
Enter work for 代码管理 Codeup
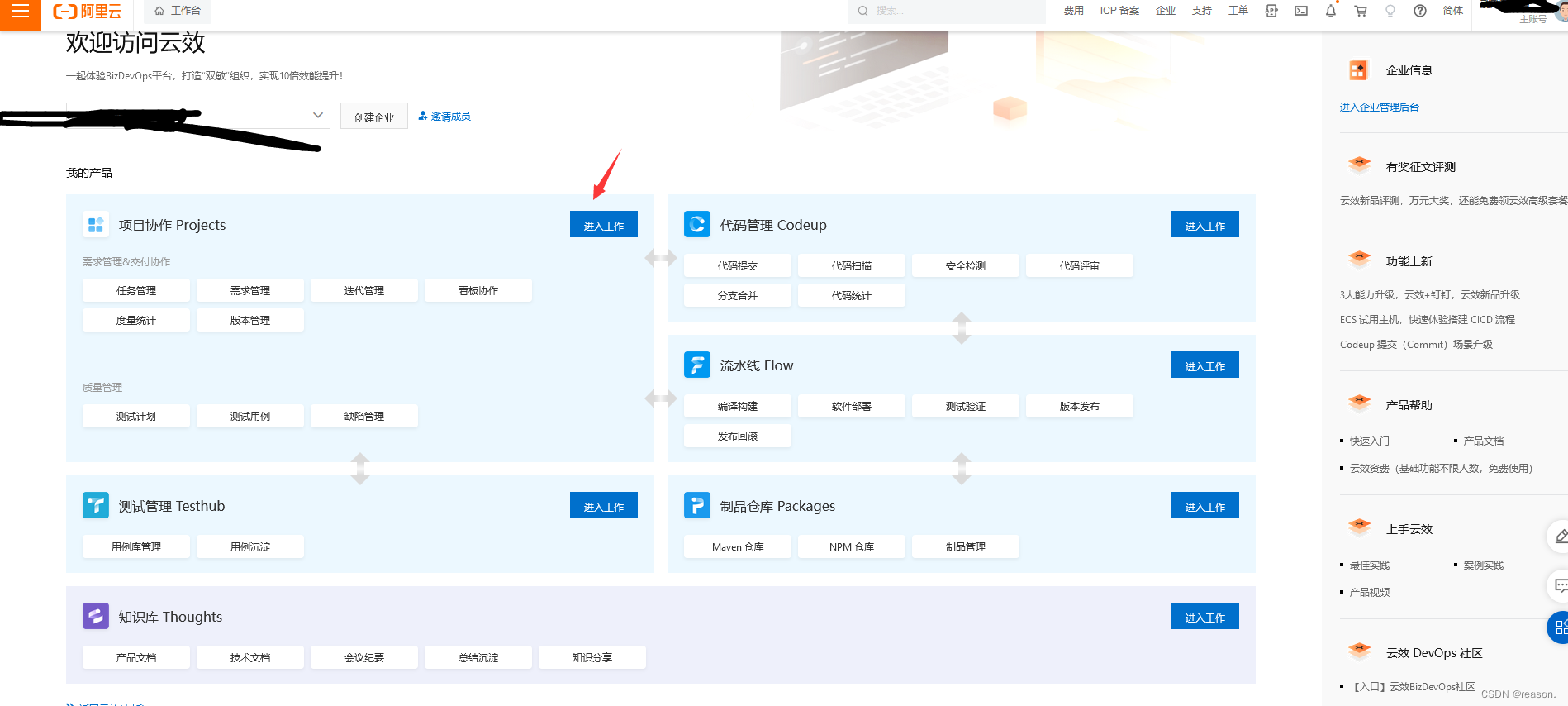[1205, 225]
